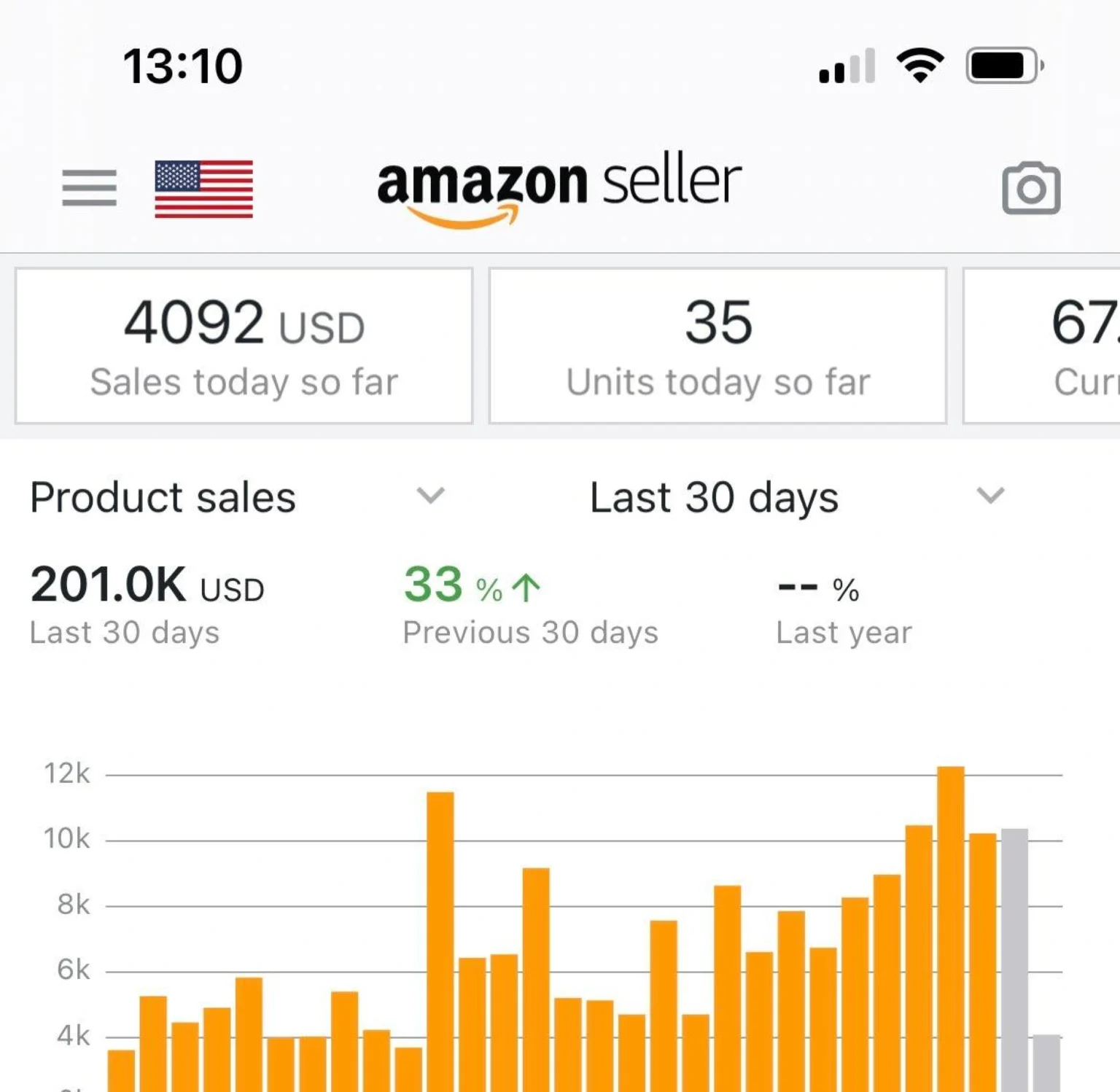Tap the 201.0K USD sales total
Viewport: 1120px width, 1092px height.
click(x=147, y=585)
